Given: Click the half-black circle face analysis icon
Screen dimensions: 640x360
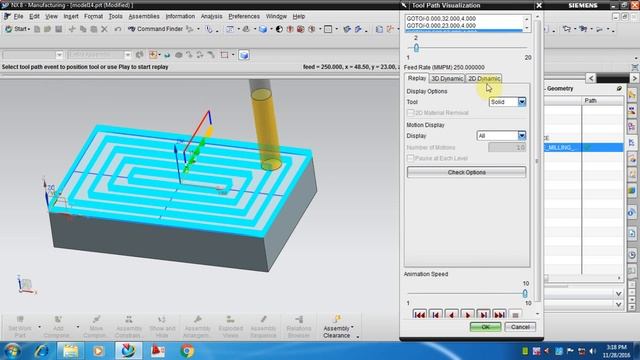Looking at the screenshot, I should point(279,29).
